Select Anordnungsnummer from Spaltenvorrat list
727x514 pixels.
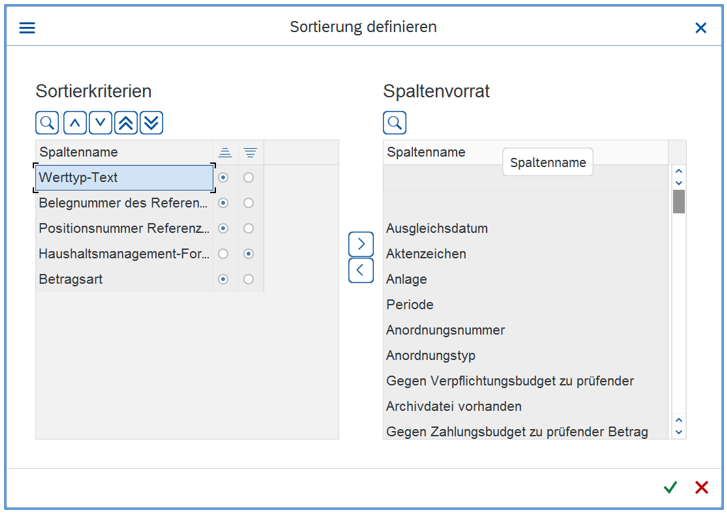[445, 330]
